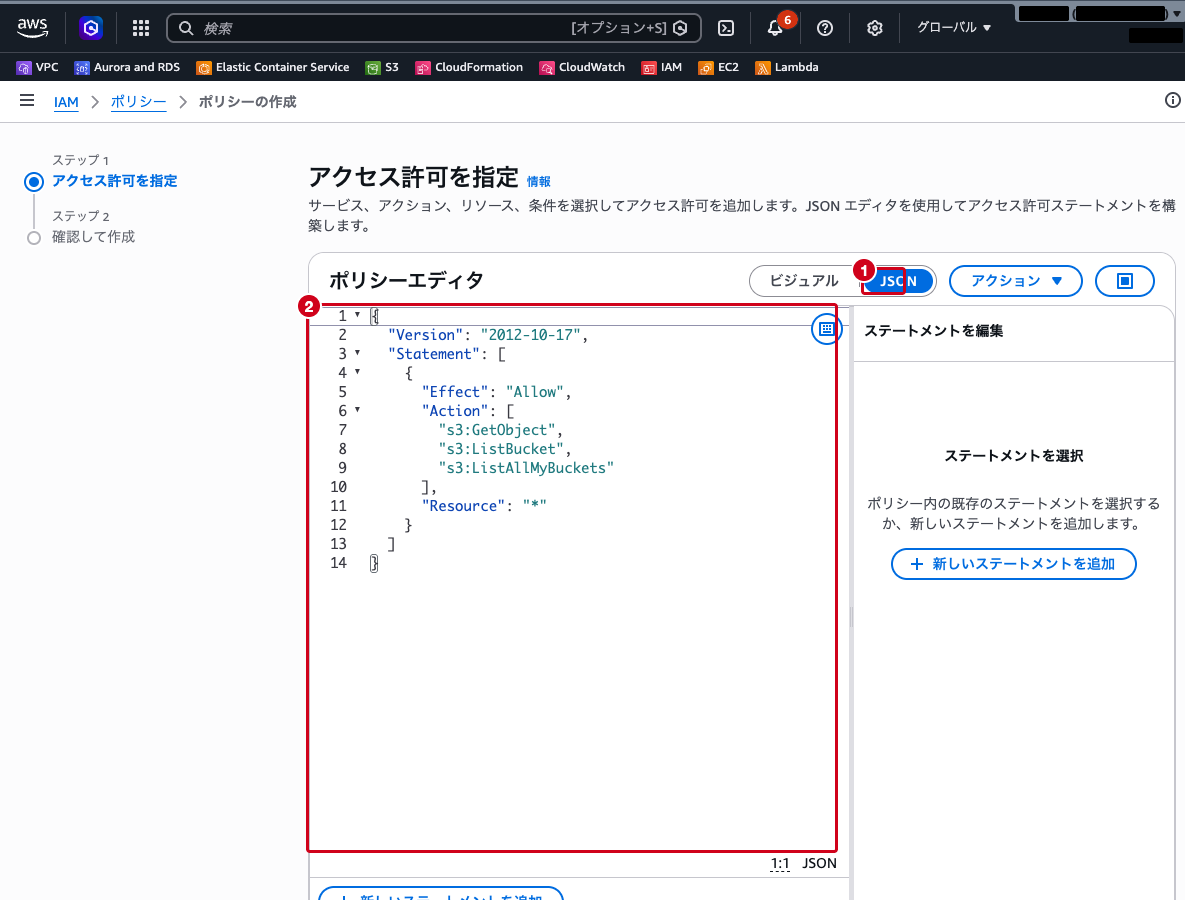Toggle the editor fullscreen square button
Image resolution: width=1185 pixels, height=900 pixels.
click(x=1125, y=281)
